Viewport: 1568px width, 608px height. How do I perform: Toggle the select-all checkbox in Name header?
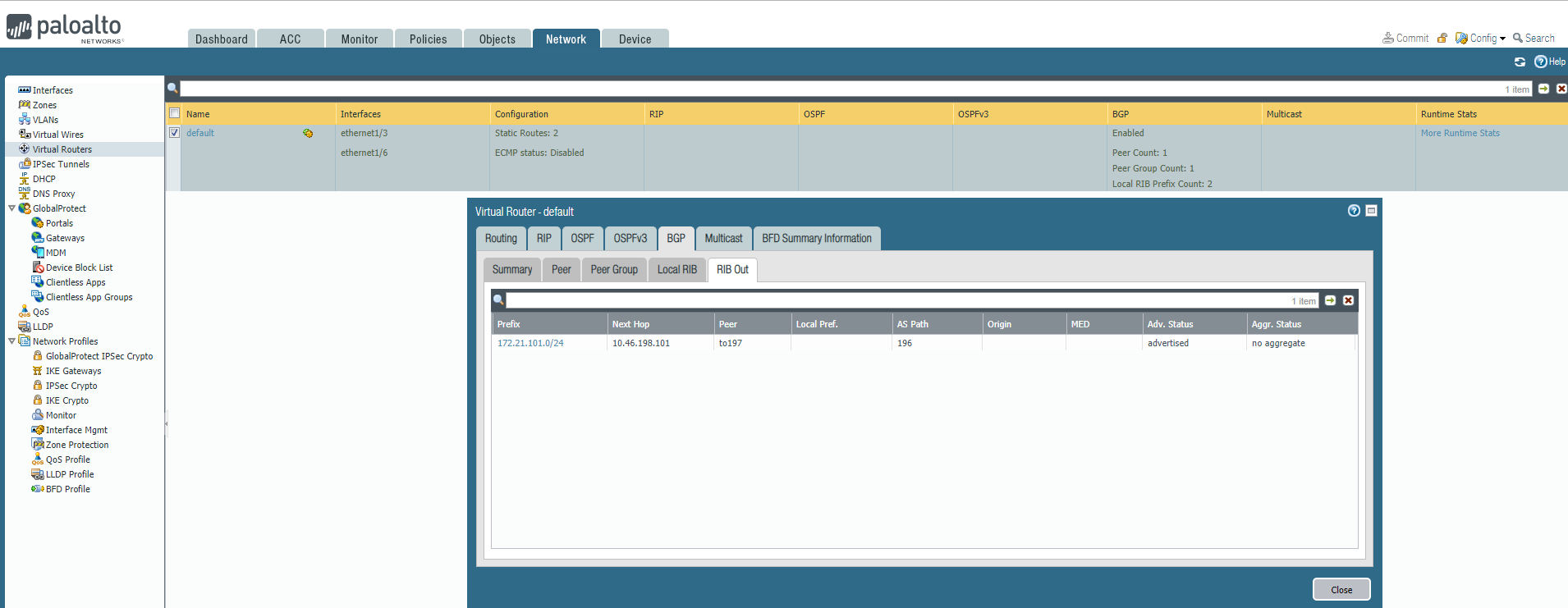pyautogui.click(x=174, y=113)
